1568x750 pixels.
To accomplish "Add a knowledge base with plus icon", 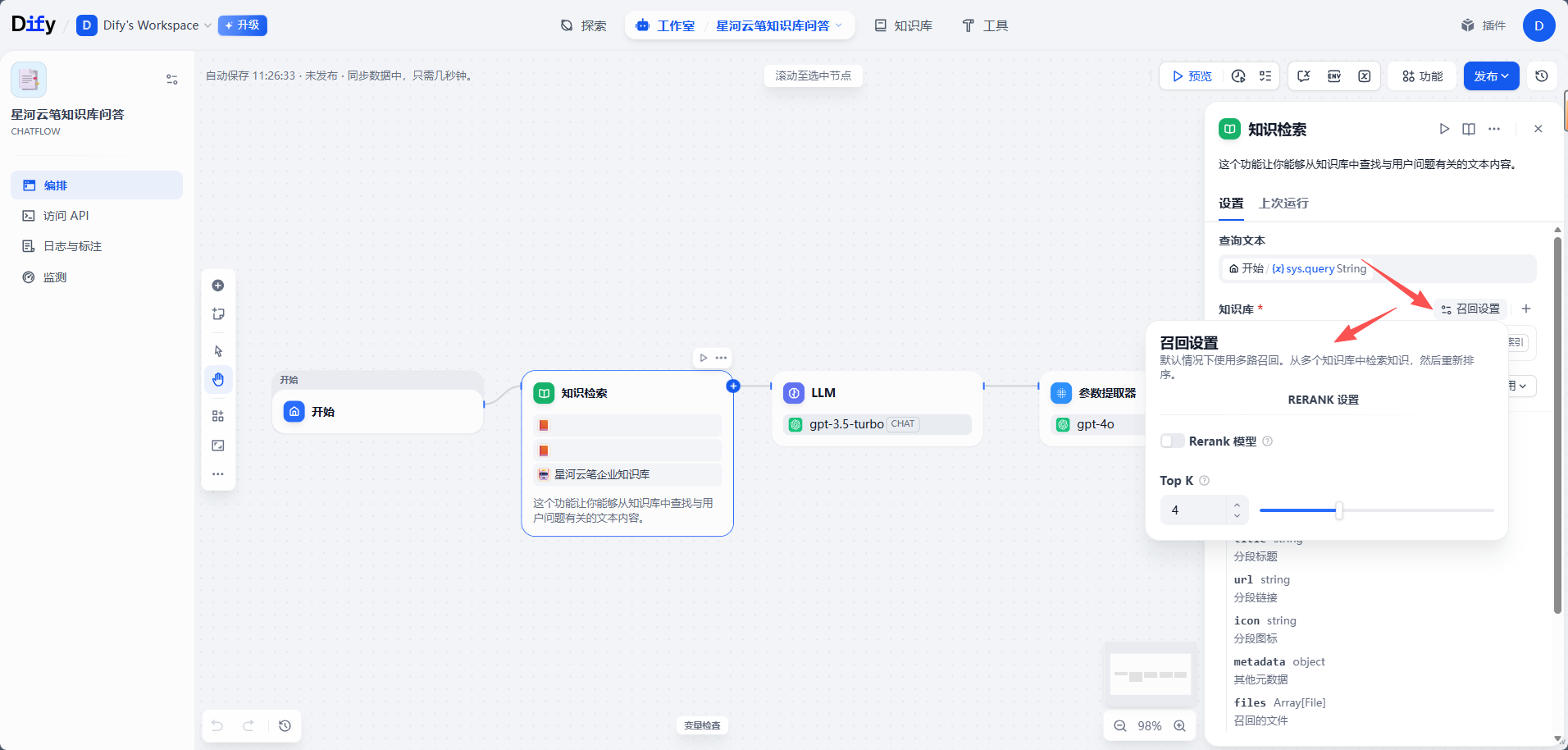I will point(1526,309).
